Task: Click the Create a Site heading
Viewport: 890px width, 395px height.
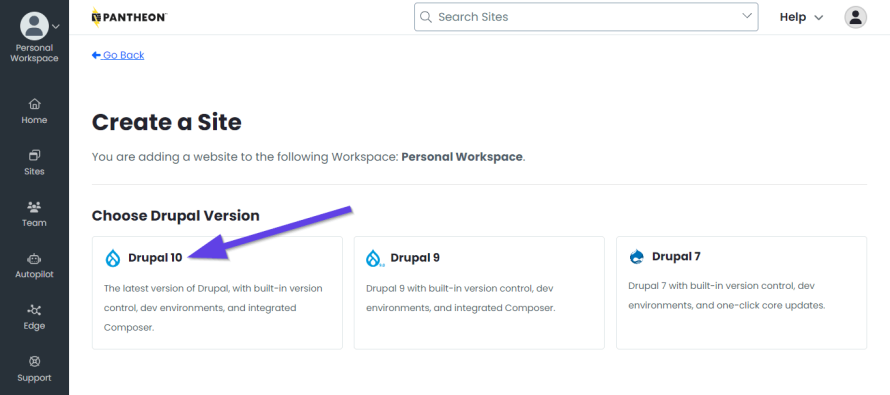Action: [x=167, y=122]
